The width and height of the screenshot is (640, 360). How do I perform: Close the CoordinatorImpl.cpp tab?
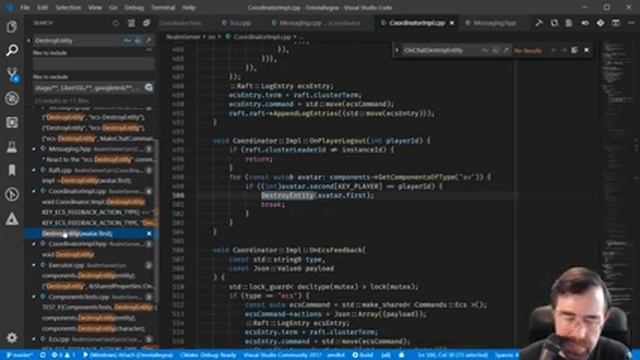(452, 23)
